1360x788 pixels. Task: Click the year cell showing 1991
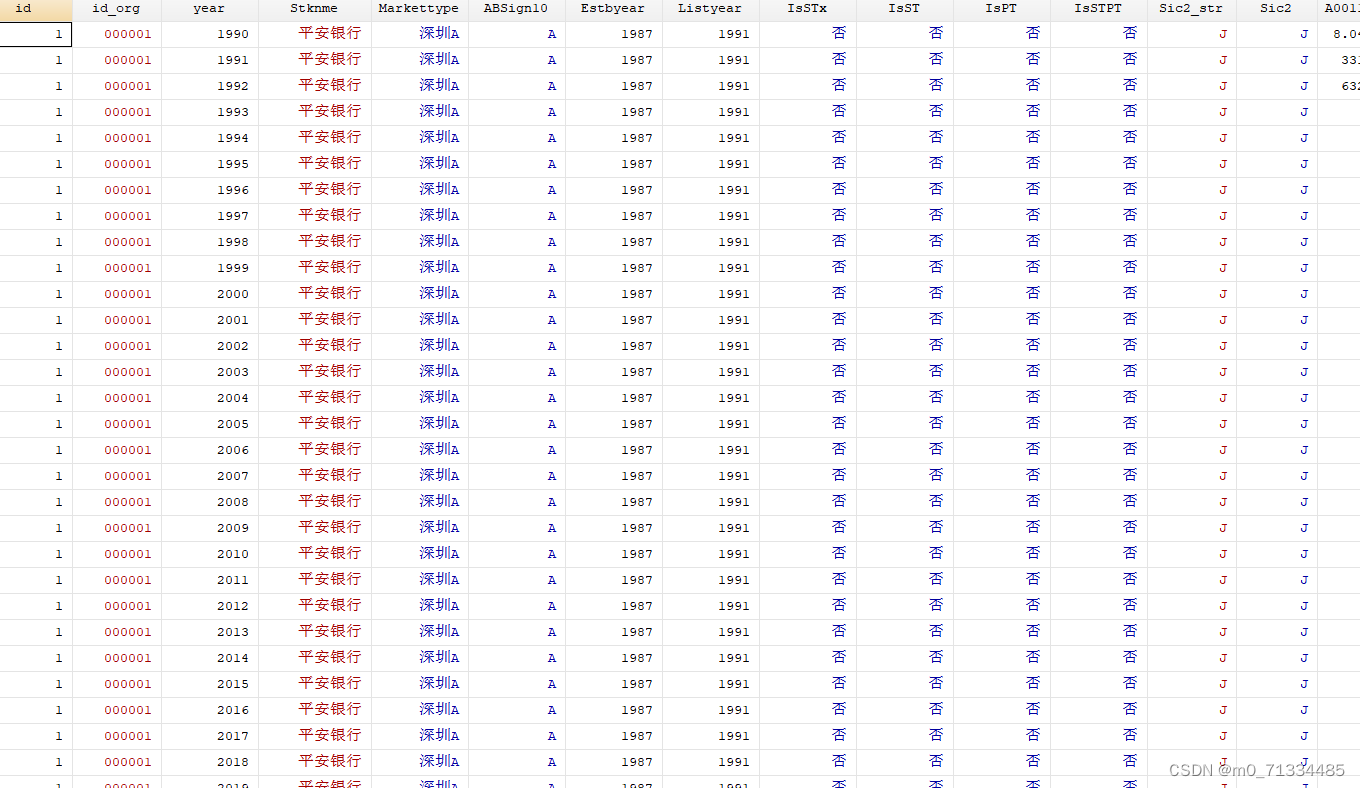[x=209, y=60]
